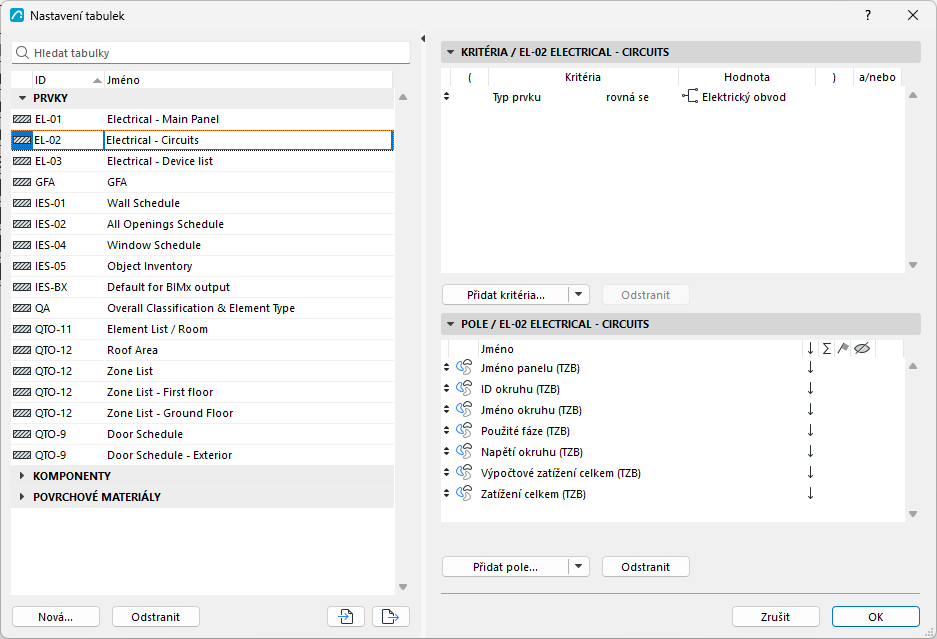
Task: Click the Přidat pole... button
Action: coord(506,567)
